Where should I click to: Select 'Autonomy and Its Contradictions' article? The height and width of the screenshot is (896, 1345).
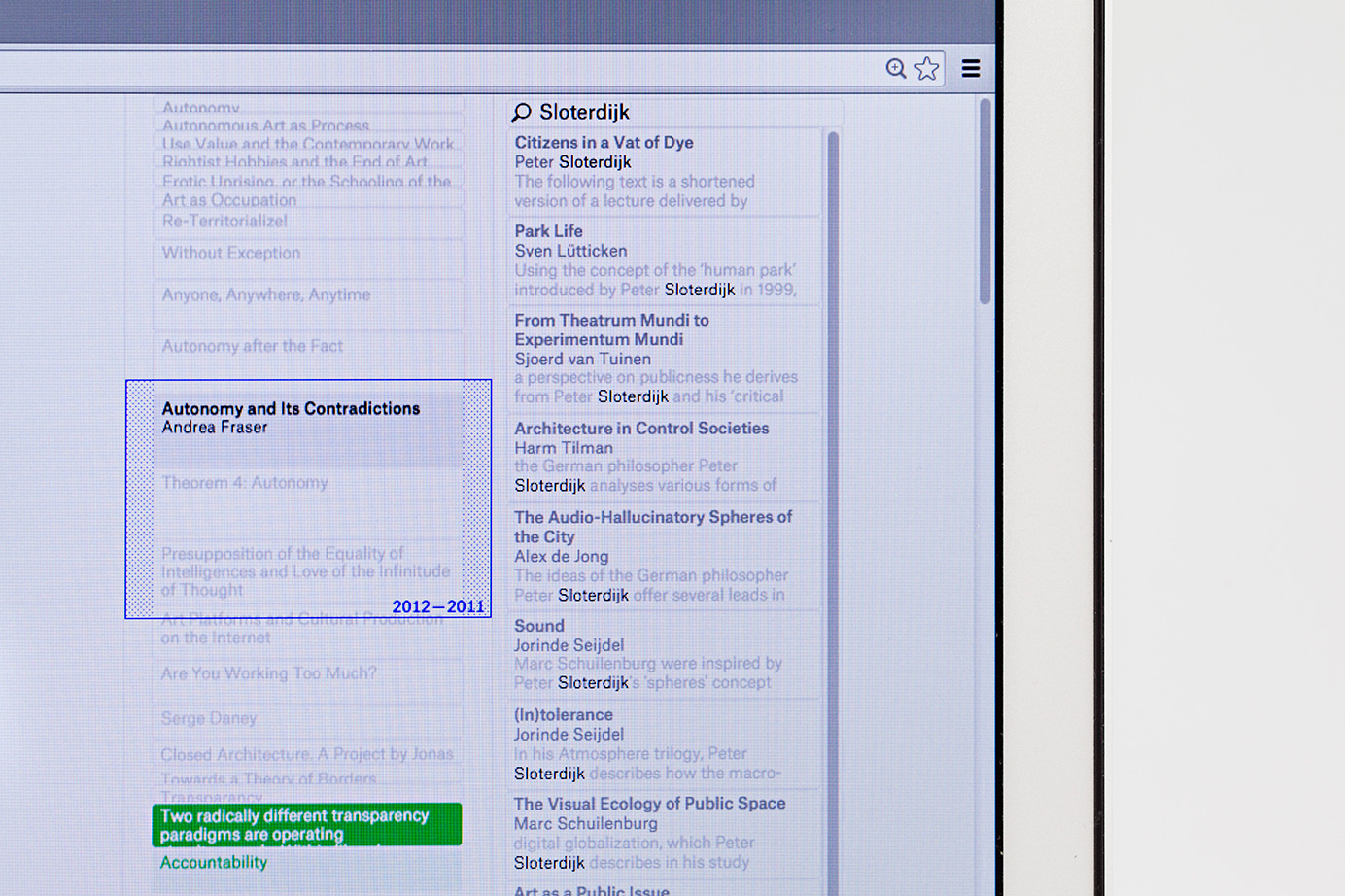coord(291,409)
